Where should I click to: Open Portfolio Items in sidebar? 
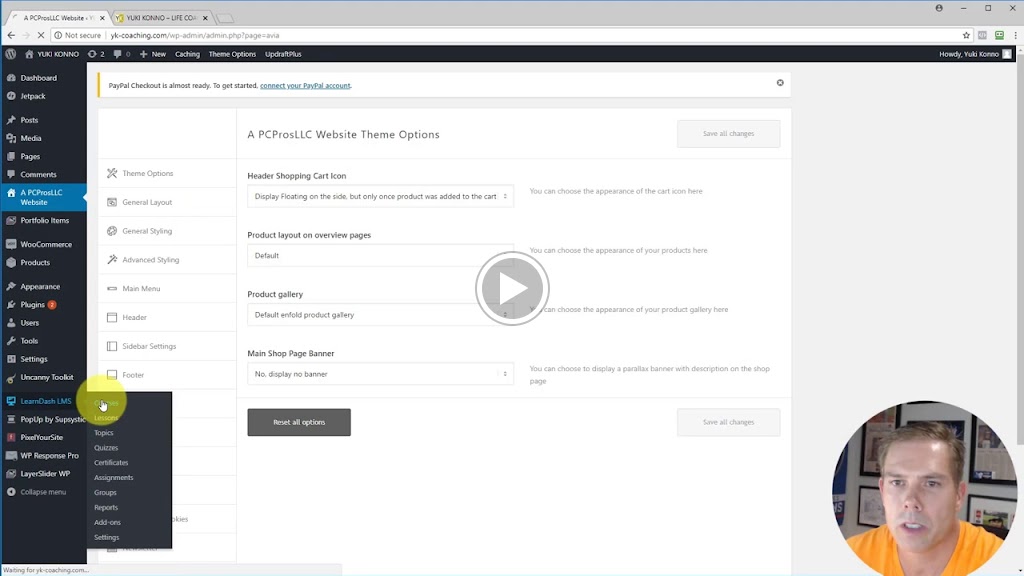point(43,221)
